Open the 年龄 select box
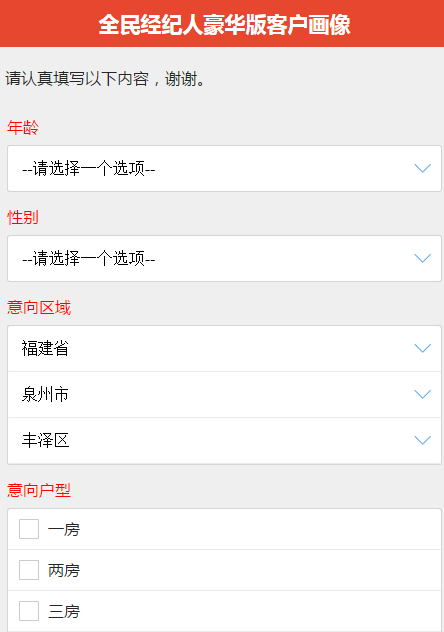The image size is (444, 632). pos(224,168)
